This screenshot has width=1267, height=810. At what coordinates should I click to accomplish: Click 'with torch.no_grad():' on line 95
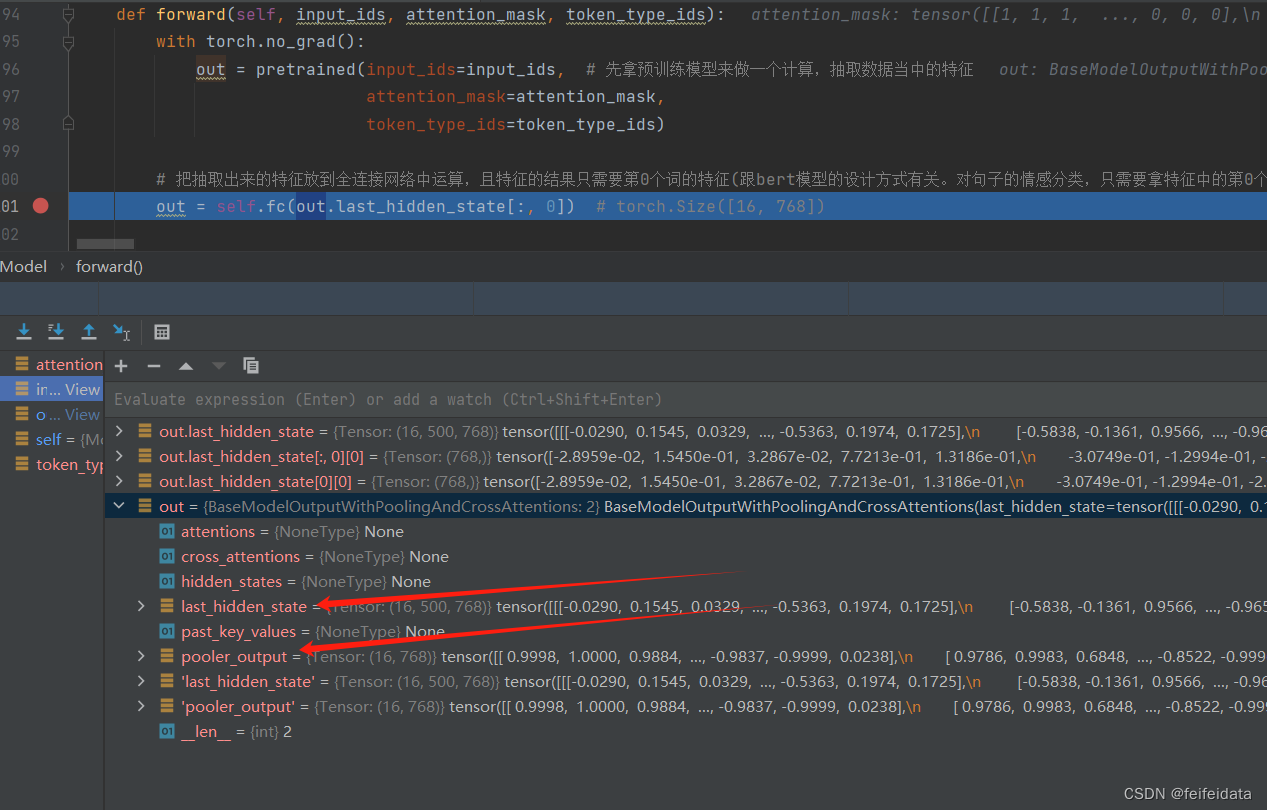(261, 42)
